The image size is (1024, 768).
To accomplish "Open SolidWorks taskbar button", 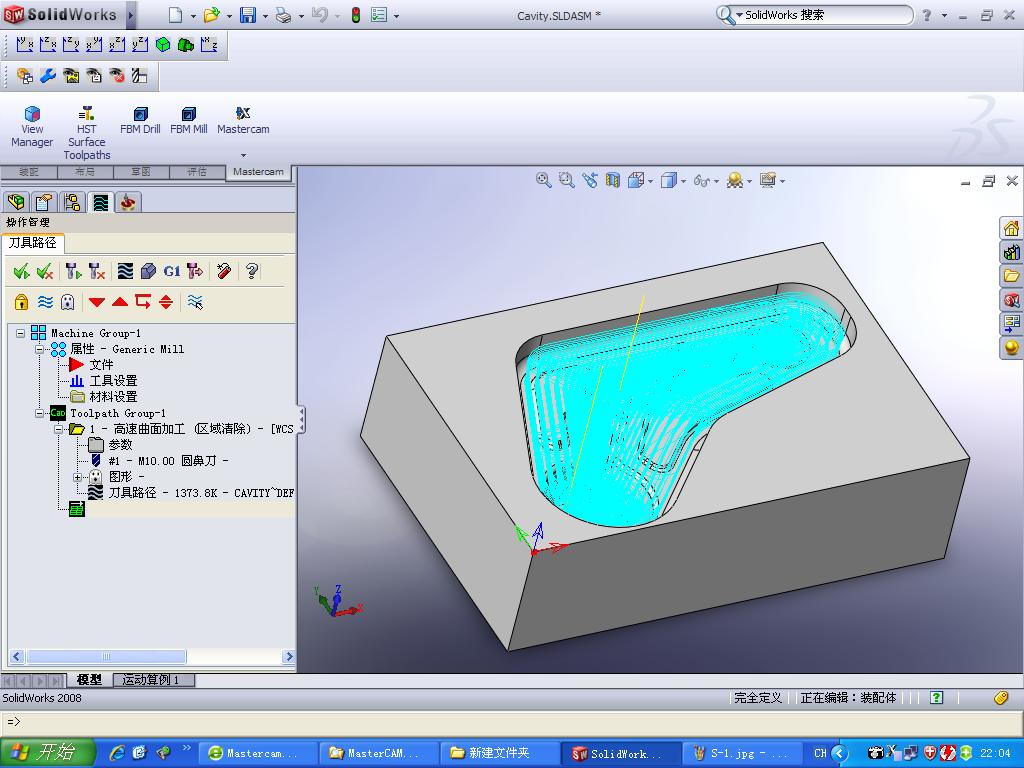I will tap(620, 754).
